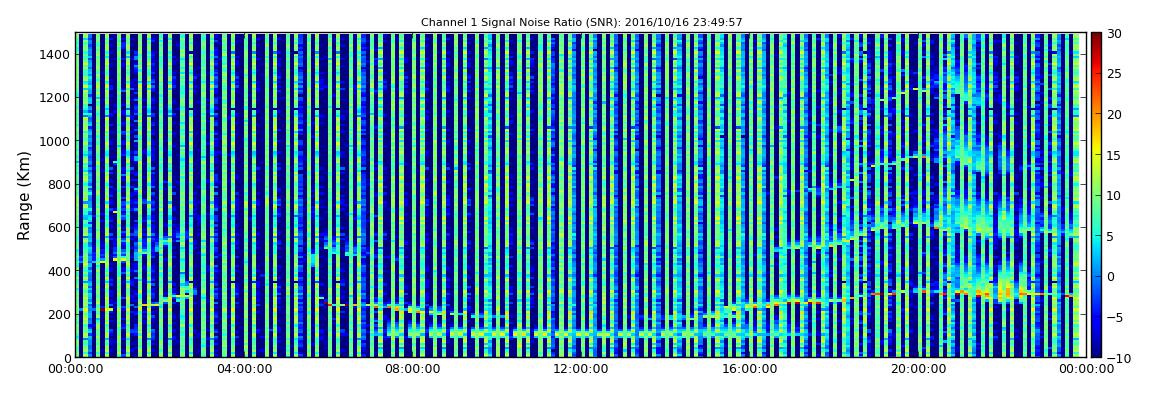Click the 600 range tick label
Image resolution: width=1150 pixels, height=407 pixels.
59,227
